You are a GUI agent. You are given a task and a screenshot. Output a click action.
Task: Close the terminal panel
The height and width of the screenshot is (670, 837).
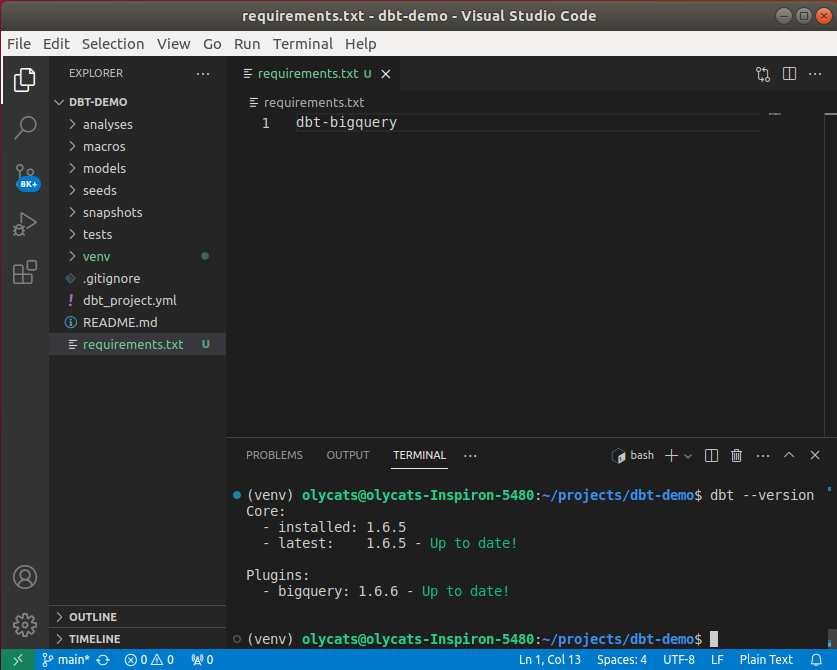(815, 455)
